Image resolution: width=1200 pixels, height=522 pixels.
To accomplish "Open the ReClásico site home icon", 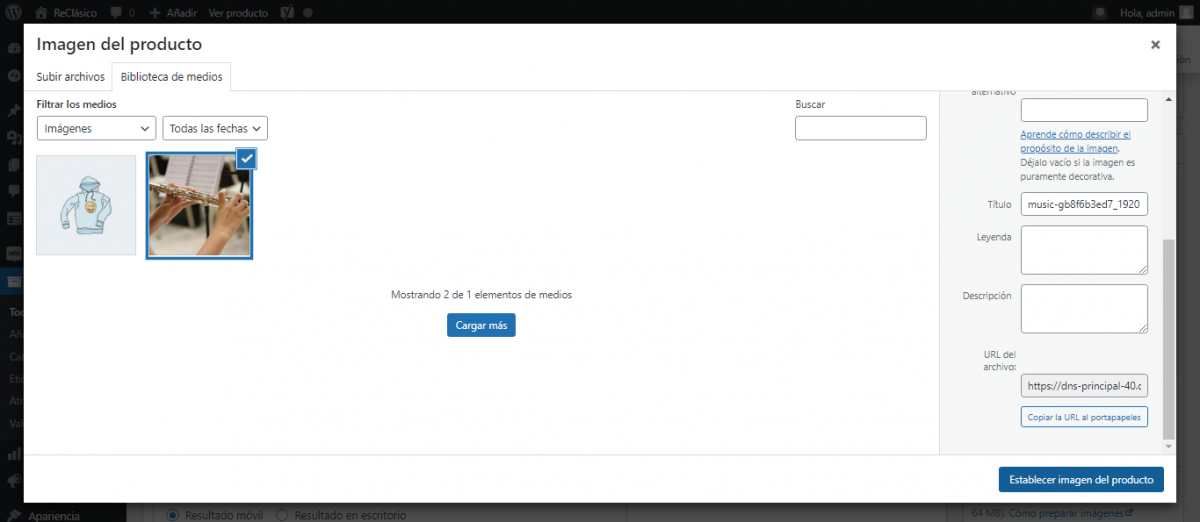I will (40, 13).
